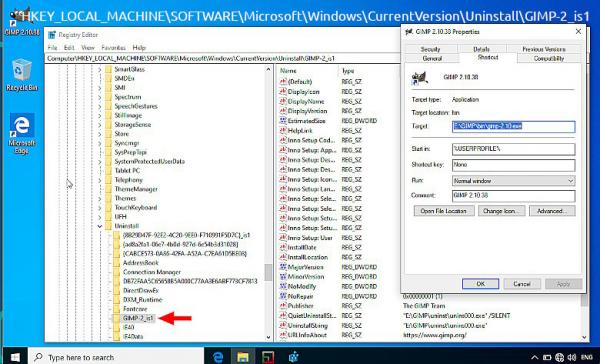Open the GIMP 2.10.38 desktop shortcut
This screenshot has height=364, width=600.
[21, 22]
